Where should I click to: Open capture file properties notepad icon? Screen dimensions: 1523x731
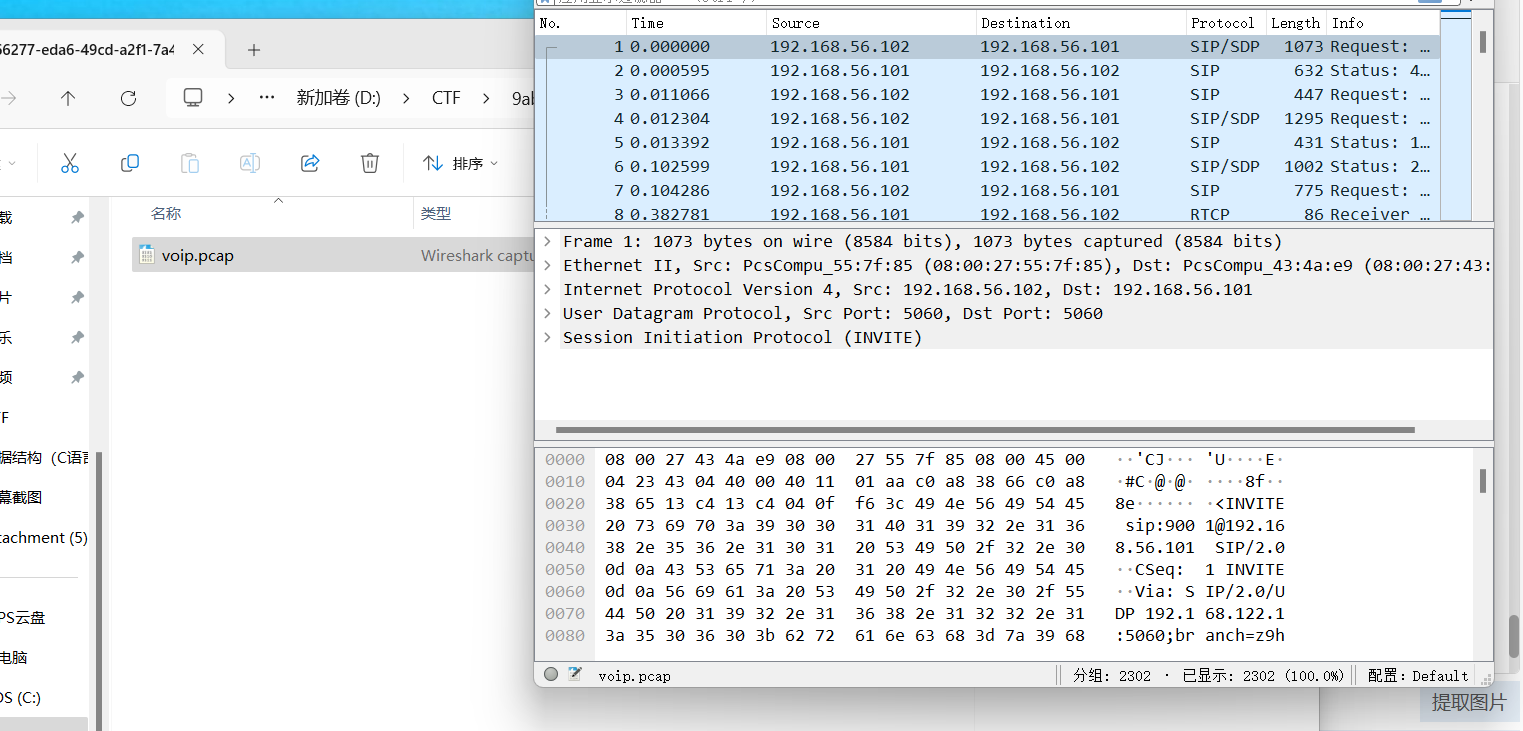pyautogui.click(x=575, y=675)
